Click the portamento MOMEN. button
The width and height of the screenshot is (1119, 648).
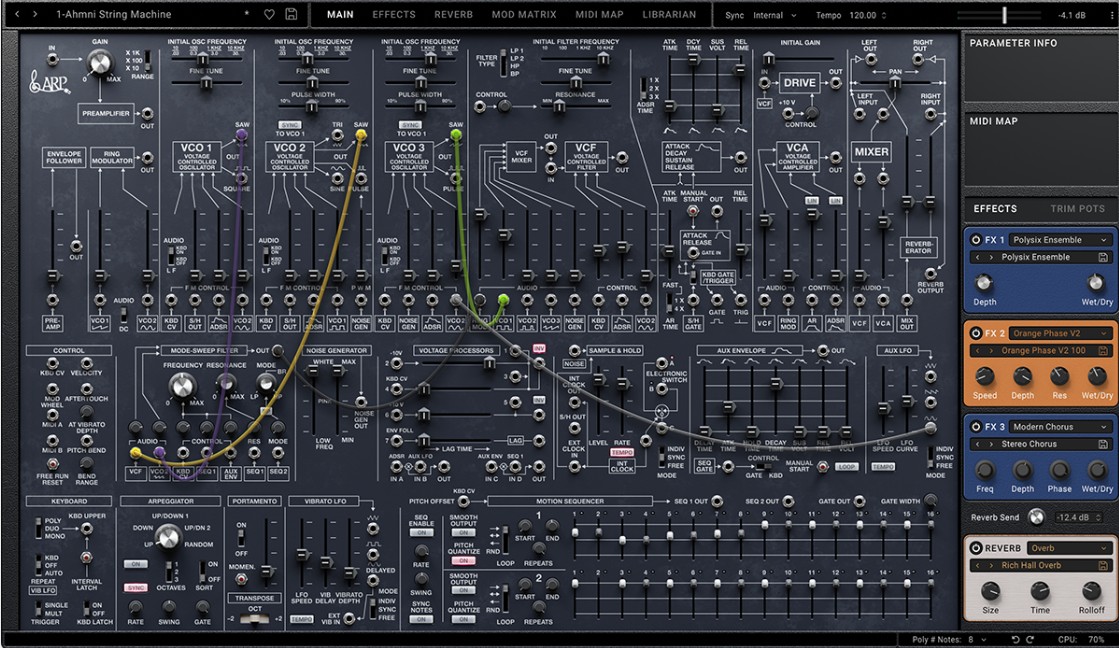(x=241, y=579)
